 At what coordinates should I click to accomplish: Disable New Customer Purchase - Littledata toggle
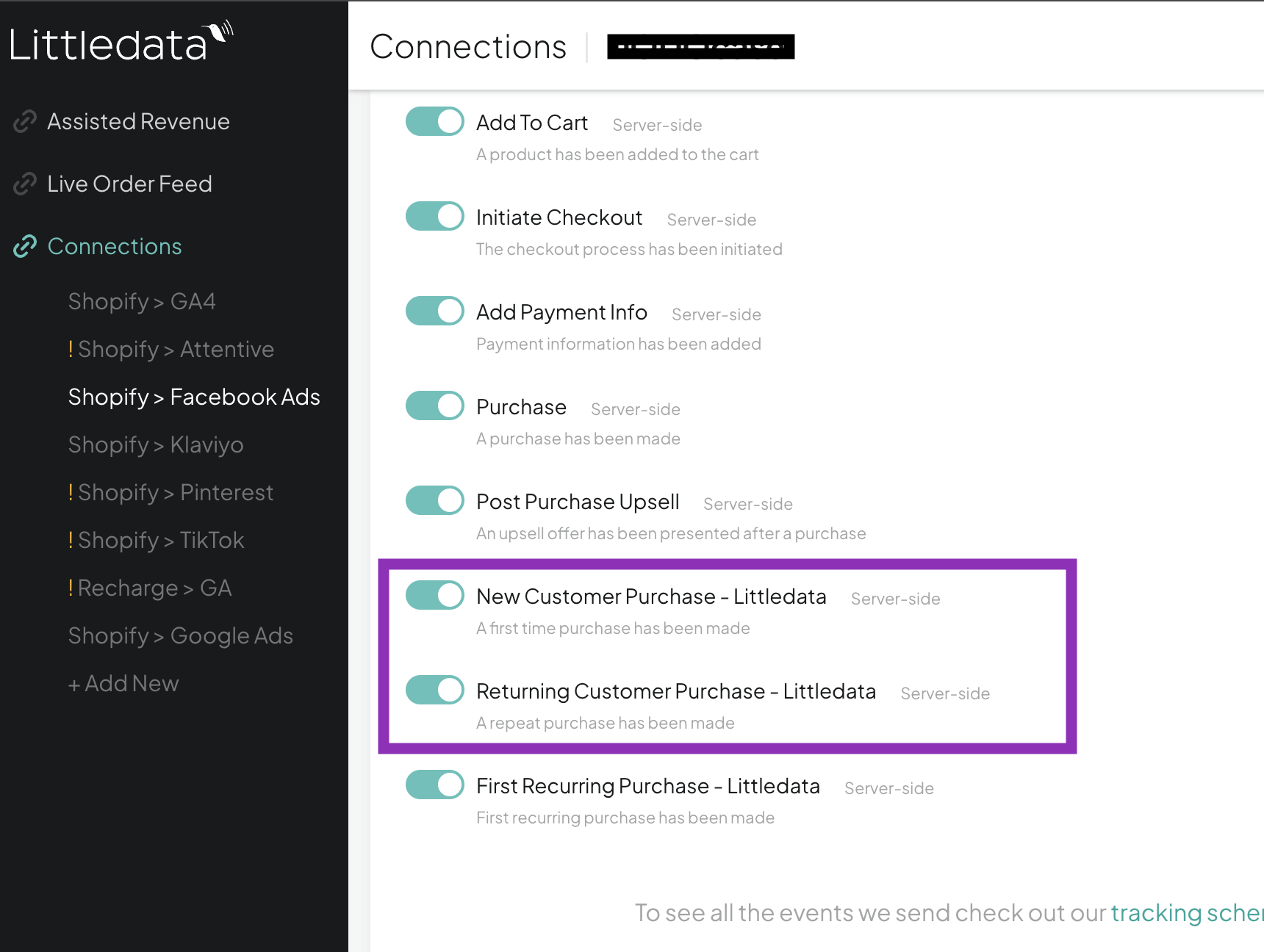coord(435,595)
